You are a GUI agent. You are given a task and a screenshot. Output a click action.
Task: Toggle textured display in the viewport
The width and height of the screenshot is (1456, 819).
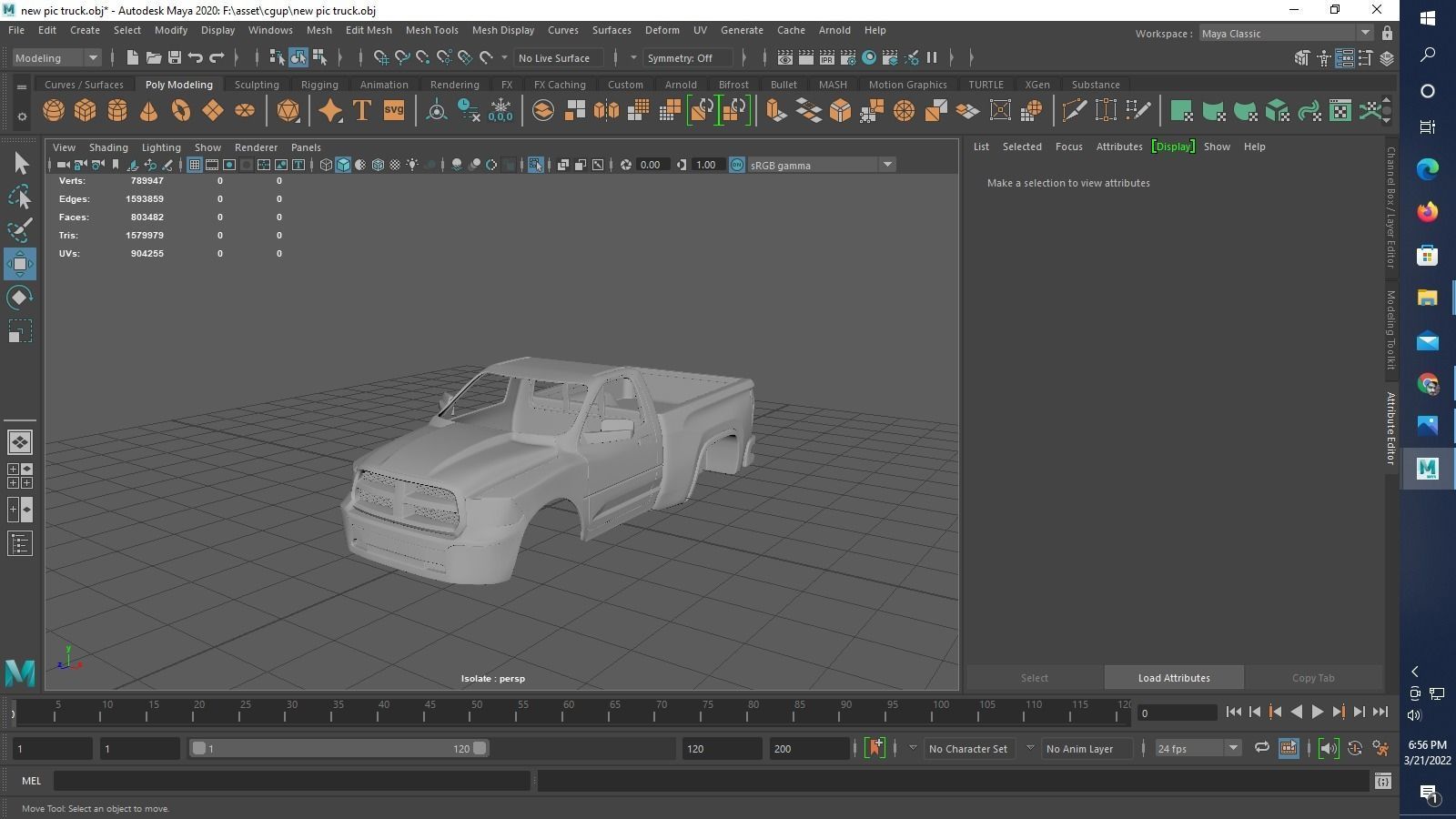coord(395,165)
